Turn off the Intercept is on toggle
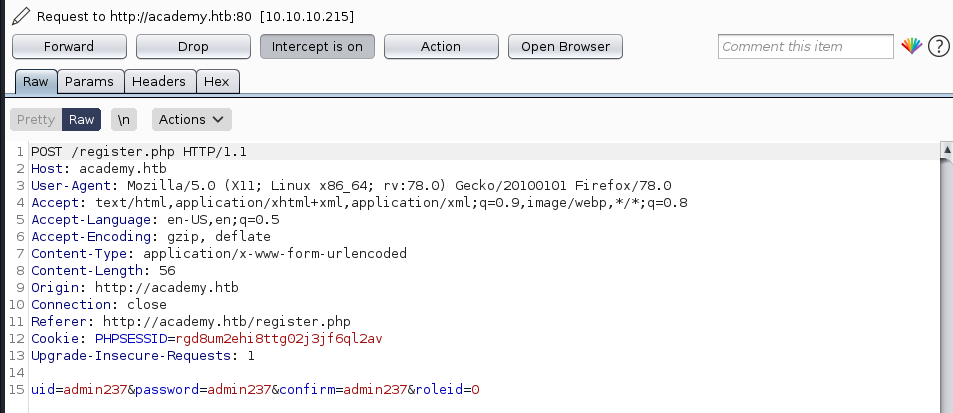 [x=317, y=47]
